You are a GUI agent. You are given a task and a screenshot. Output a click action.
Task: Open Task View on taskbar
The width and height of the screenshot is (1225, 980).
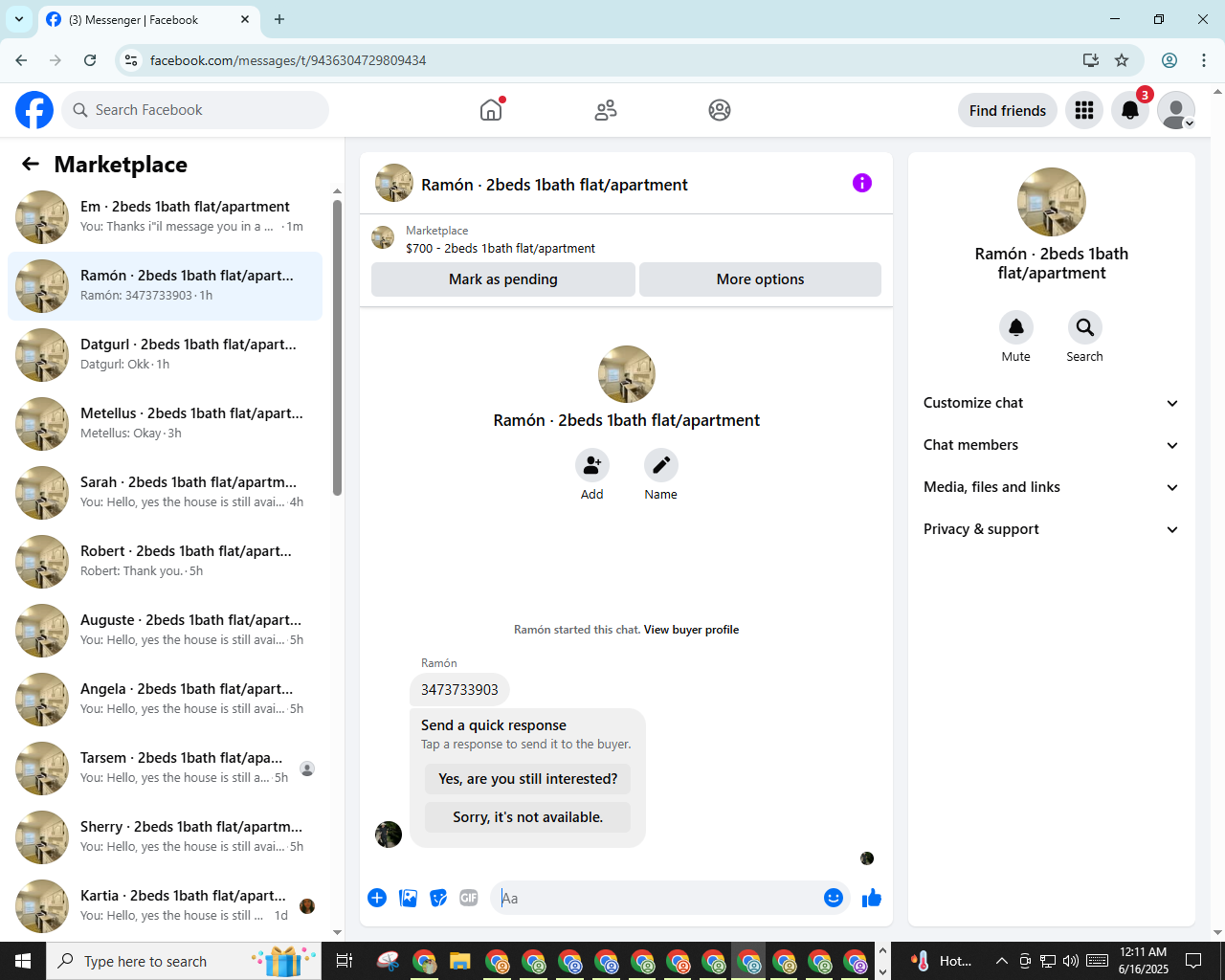point(345,961)
